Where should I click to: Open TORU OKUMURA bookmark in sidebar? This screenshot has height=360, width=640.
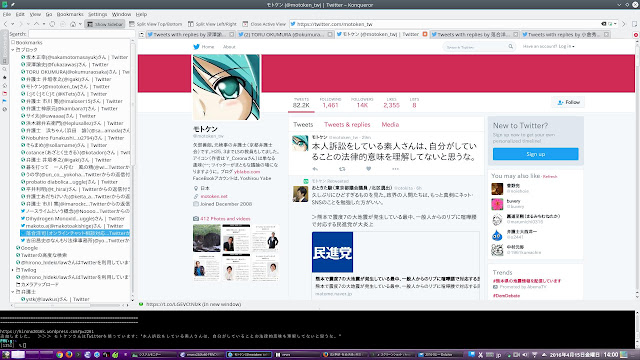click(75, 72)
